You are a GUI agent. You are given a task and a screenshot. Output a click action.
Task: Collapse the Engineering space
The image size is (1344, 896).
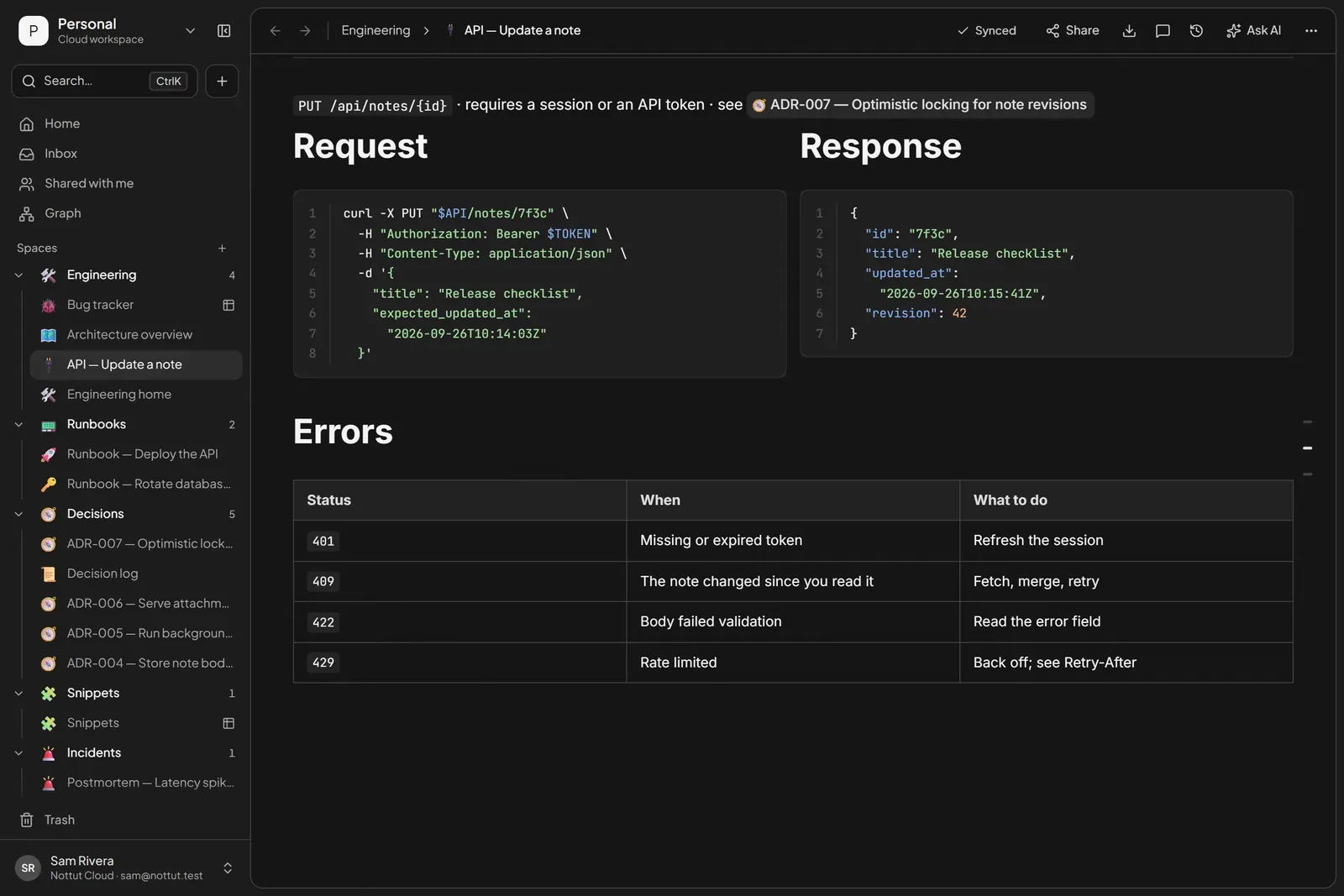[18, 275]
